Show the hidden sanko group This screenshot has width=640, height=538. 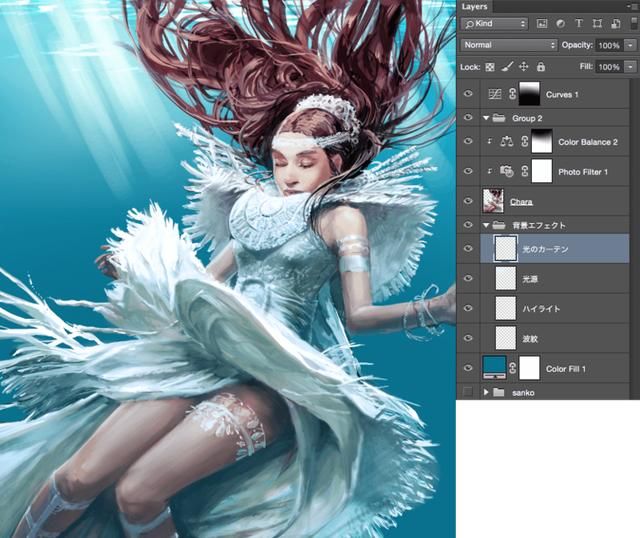pos(468,392)
